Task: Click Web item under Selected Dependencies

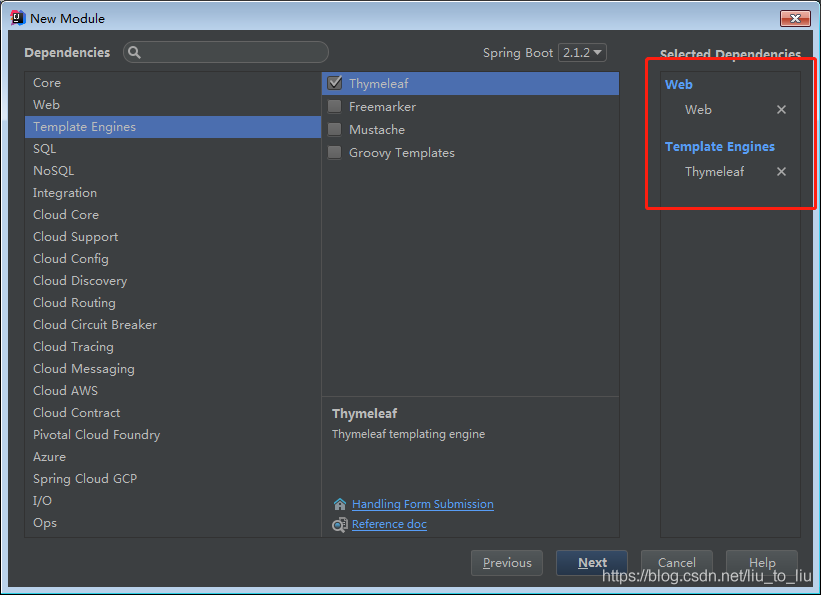Action: point(698,110)
